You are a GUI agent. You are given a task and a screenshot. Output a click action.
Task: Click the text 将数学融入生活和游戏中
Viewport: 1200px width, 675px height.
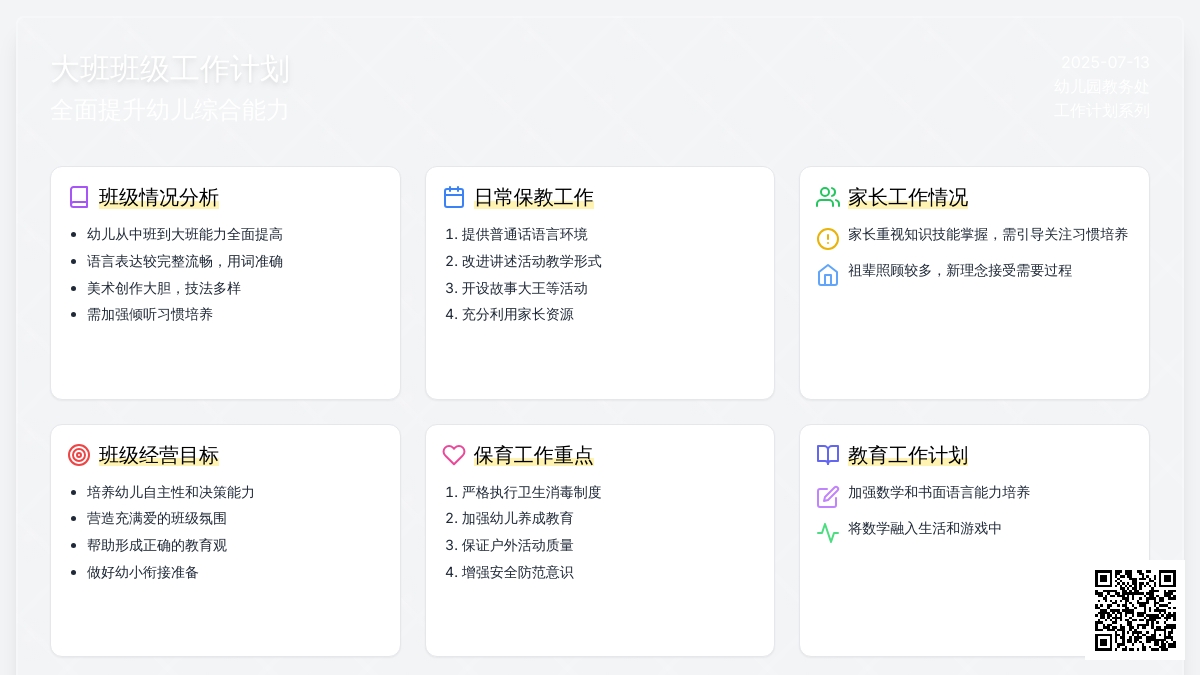[x=925, y=528]
